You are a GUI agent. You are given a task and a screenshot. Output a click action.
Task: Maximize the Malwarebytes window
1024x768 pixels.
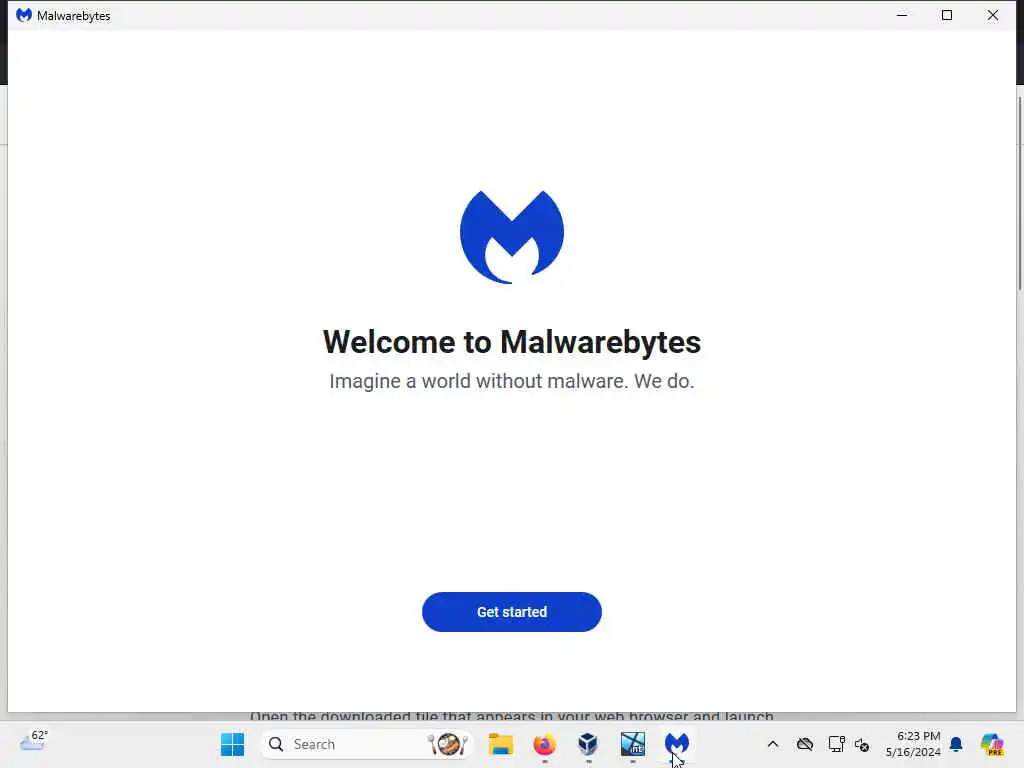(947, 15)
